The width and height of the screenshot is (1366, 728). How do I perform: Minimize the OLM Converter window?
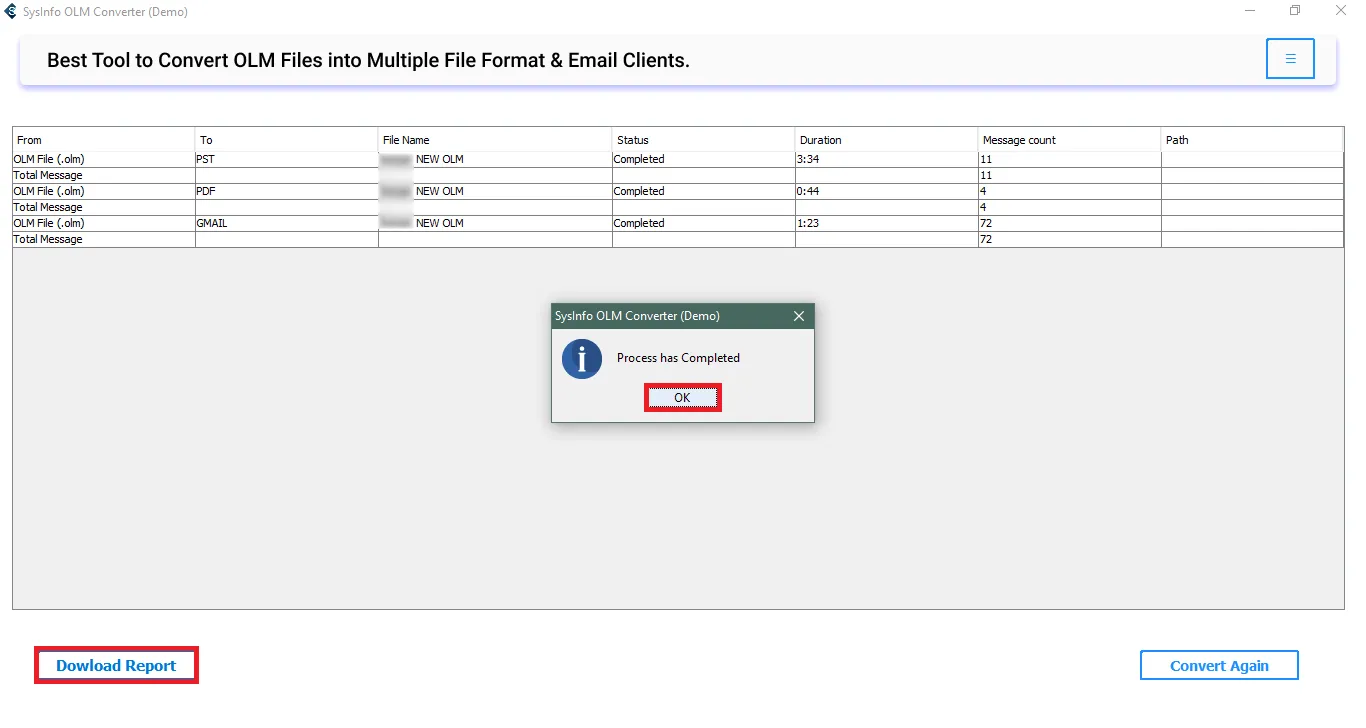click(x=1250, y=11)
